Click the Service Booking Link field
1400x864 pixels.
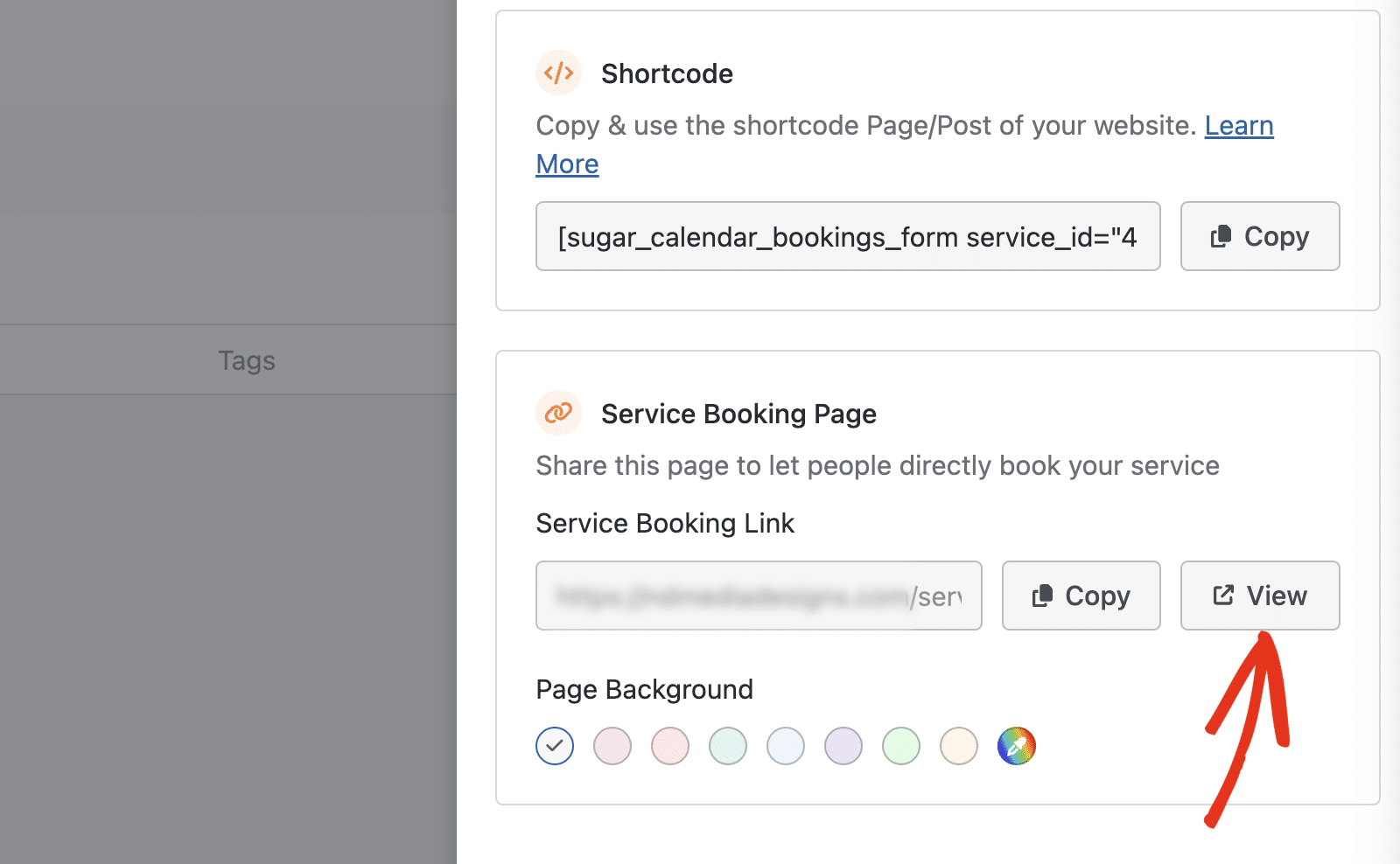[759, 596]
